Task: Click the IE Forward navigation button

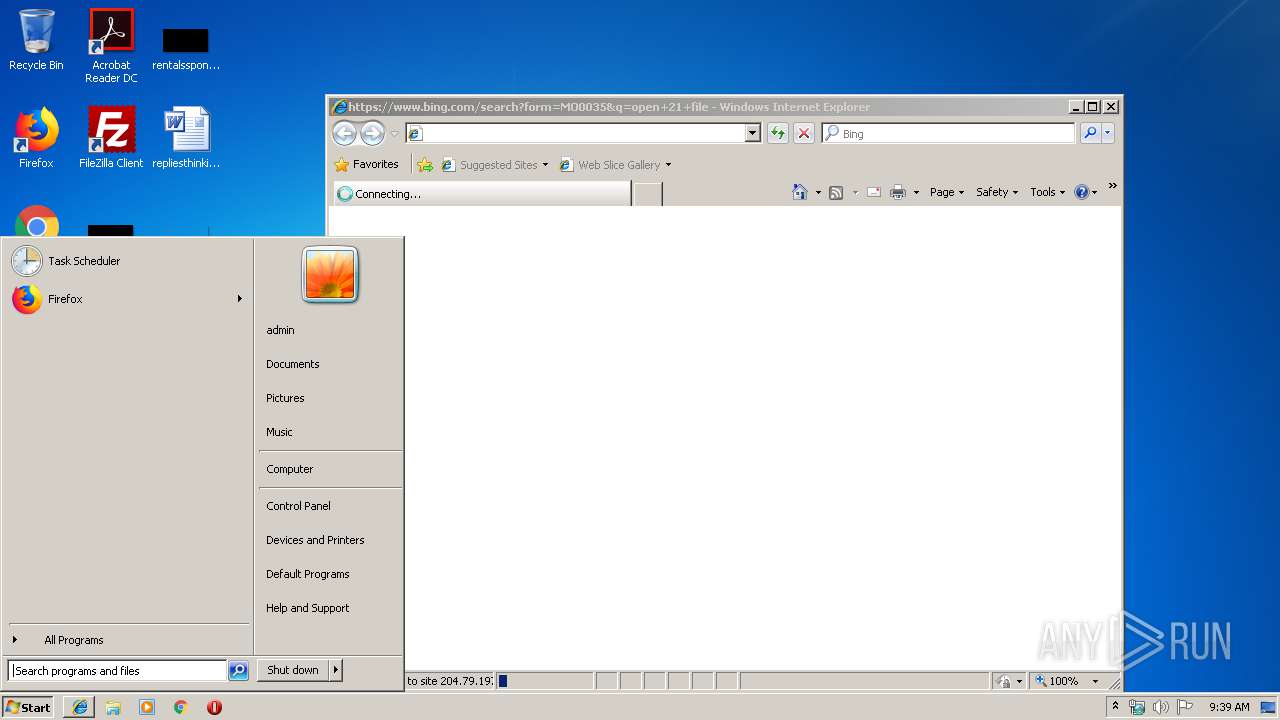Action: pyautogui.click(x=372, y=133)
